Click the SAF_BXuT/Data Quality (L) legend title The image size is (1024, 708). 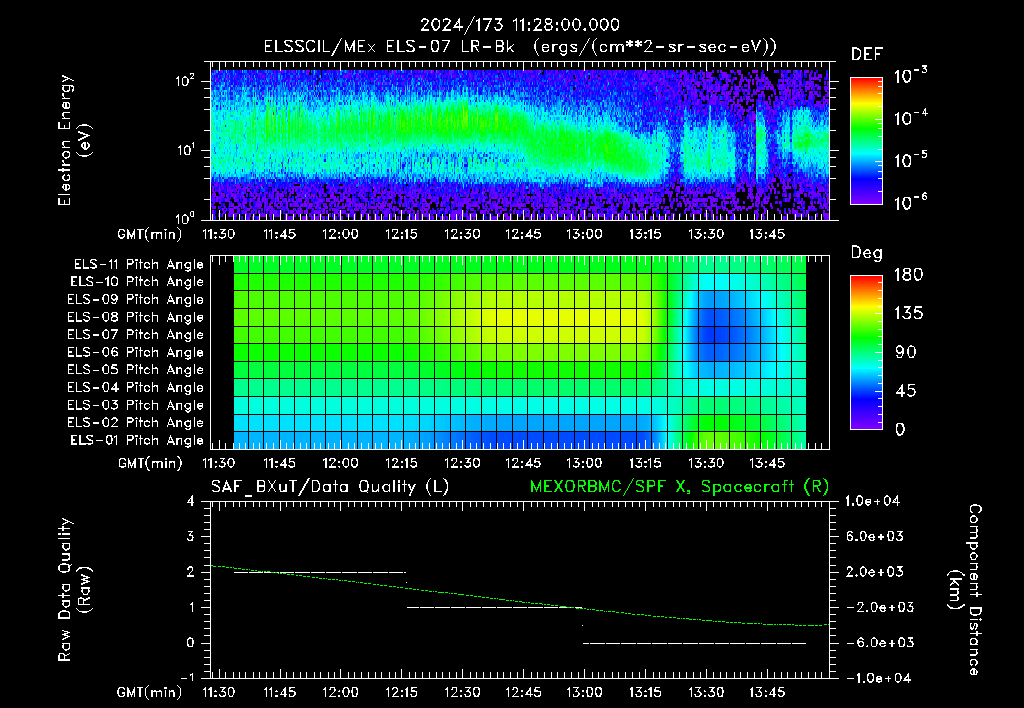tap(330, 487)
